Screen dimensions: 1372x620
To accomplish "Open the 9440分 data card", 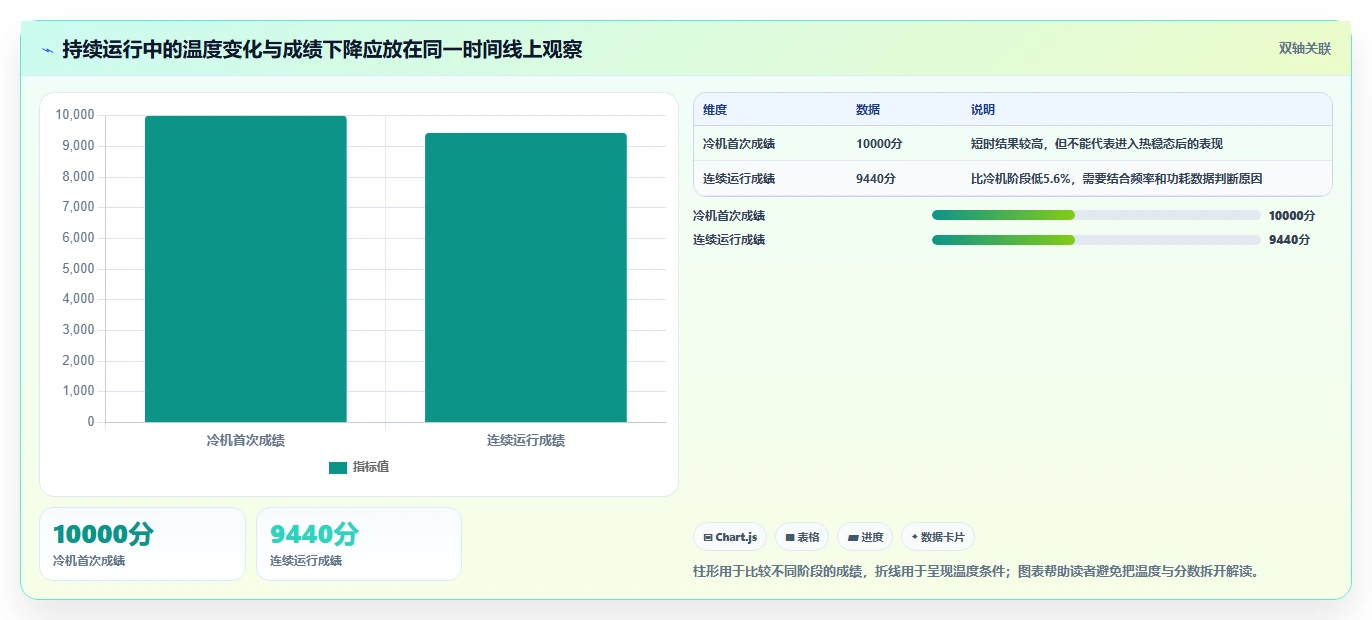I will pyautogui.click(x=359, y=544).
